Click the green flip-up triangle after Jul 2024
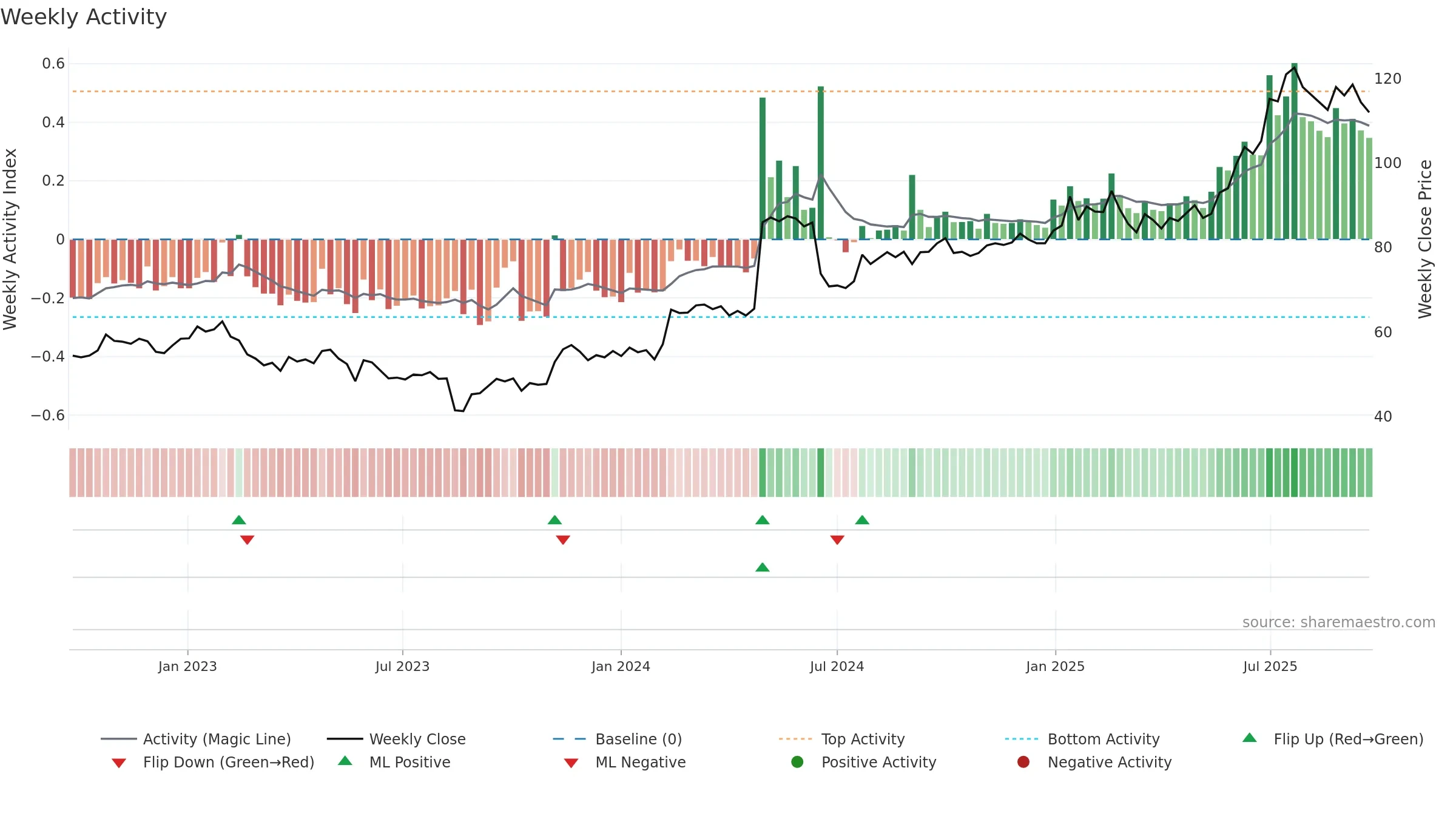The height and width of the screenshot is (819, 1456). [862, 520]
